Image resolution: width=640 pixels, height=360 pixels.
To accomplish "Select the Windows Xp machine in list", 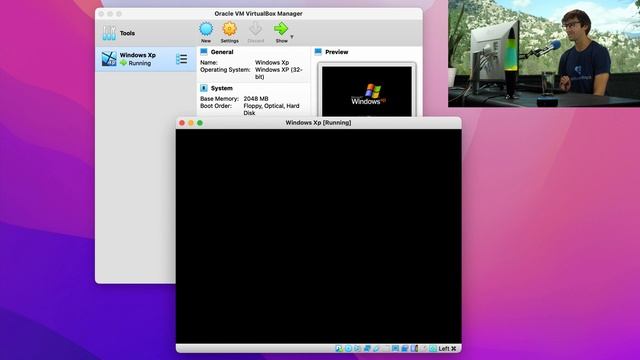I will pyautogui.click(x=145, y=59).
